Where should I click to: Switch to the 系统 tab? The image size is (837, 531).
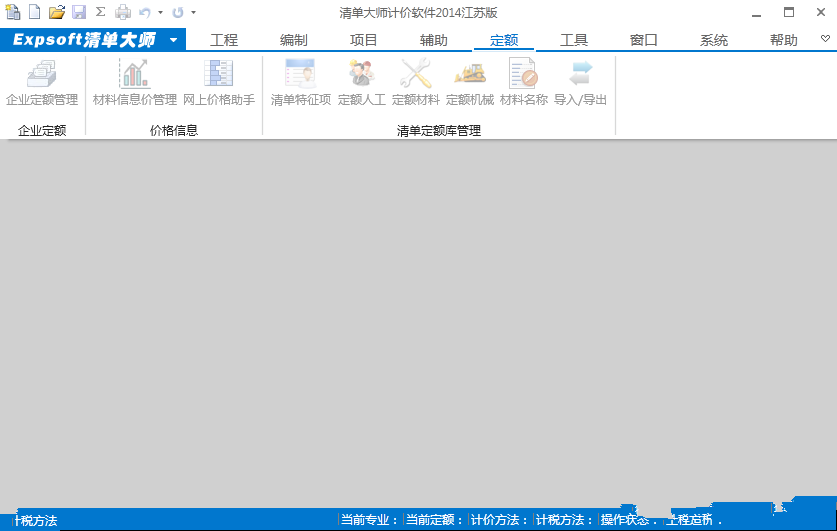[714, 40]
